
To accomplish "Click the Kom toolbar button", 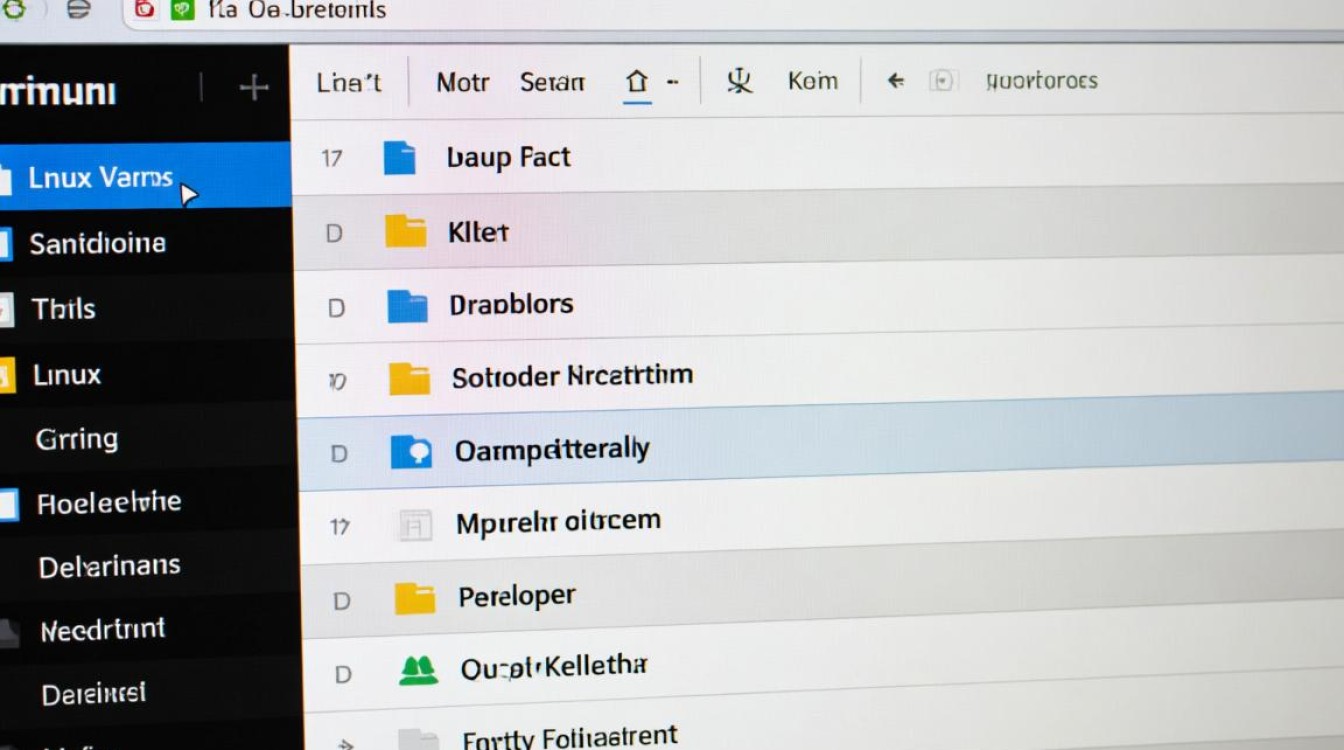I will tap(812, 81).
